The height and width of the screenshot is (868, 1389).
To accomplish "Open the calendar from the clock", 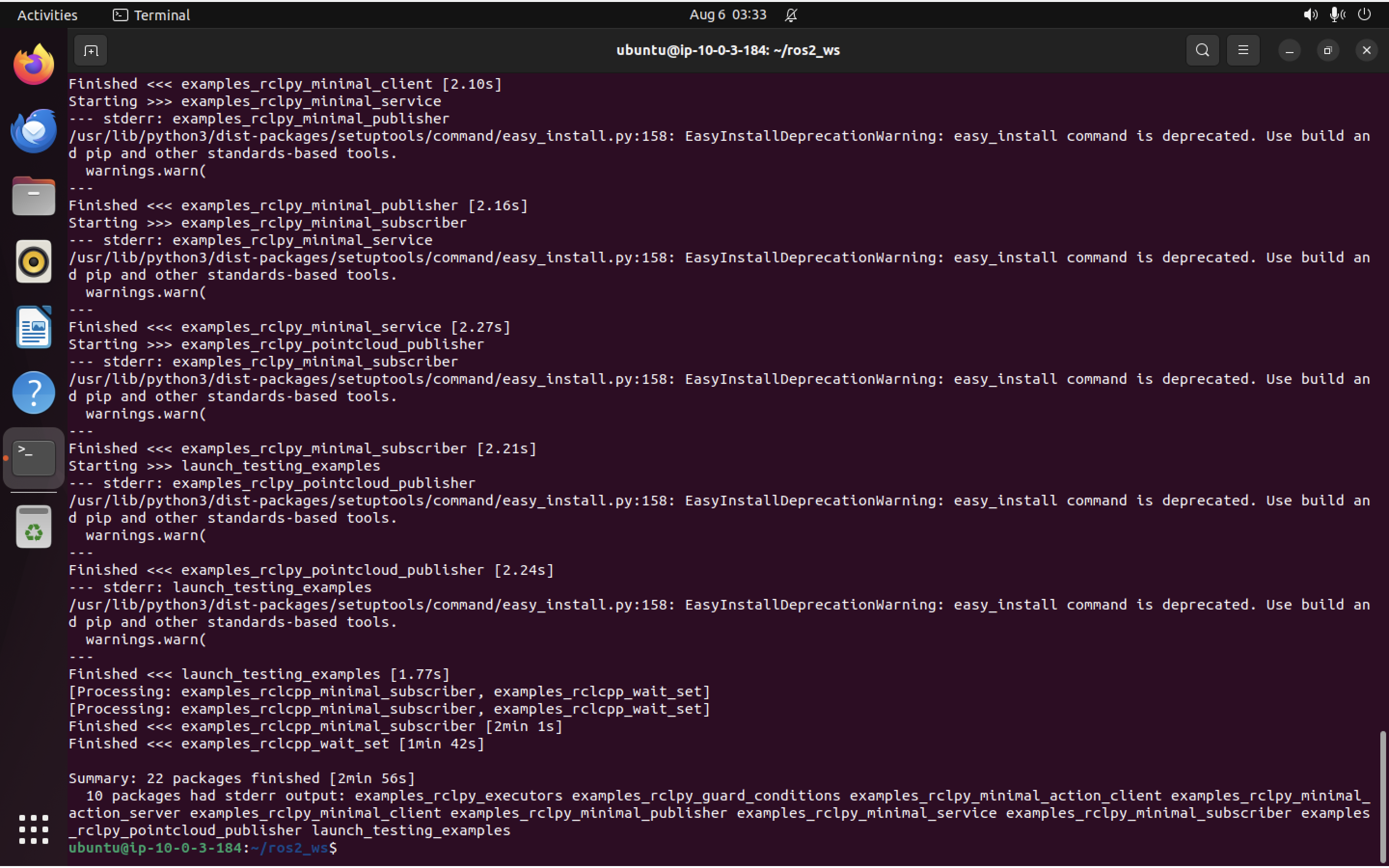I will click(727, 14).
